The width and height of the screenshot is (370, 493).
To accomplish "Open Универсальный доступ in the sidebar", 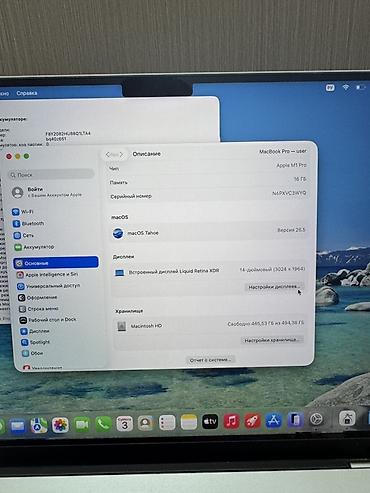I will [x=49, y=286].
